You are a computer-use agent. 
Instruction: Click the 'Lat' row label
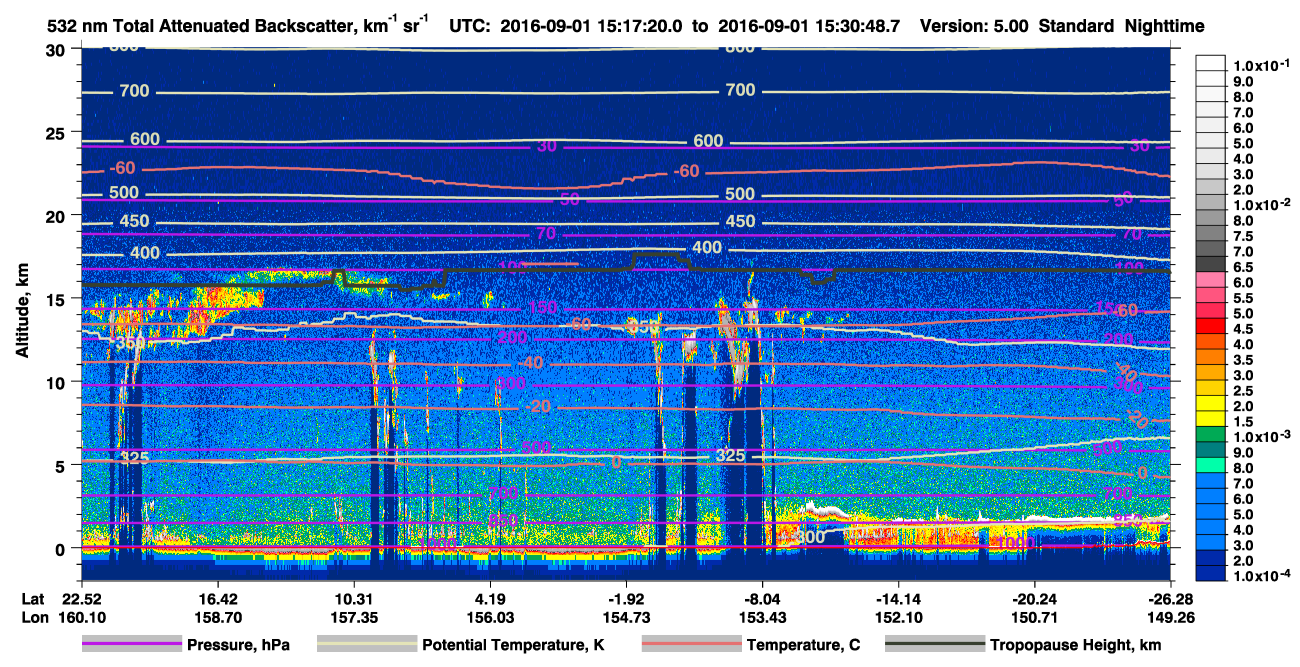(33, 600)
